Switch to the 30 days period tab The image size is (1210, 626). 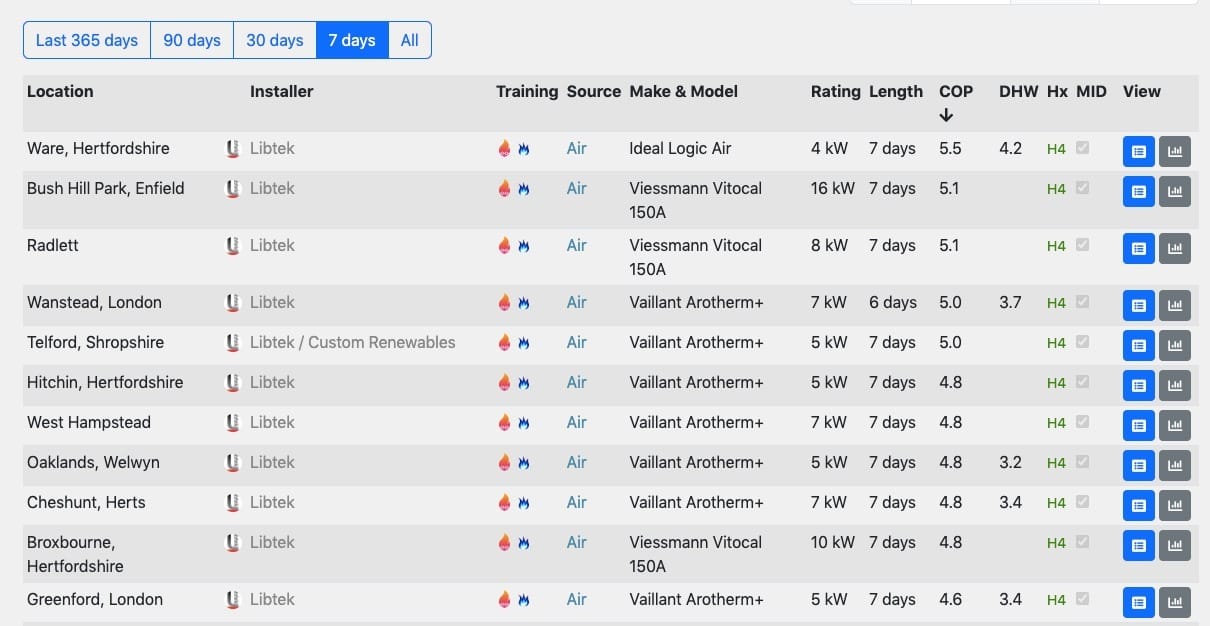pyautogui.click(x=275, y=40)
